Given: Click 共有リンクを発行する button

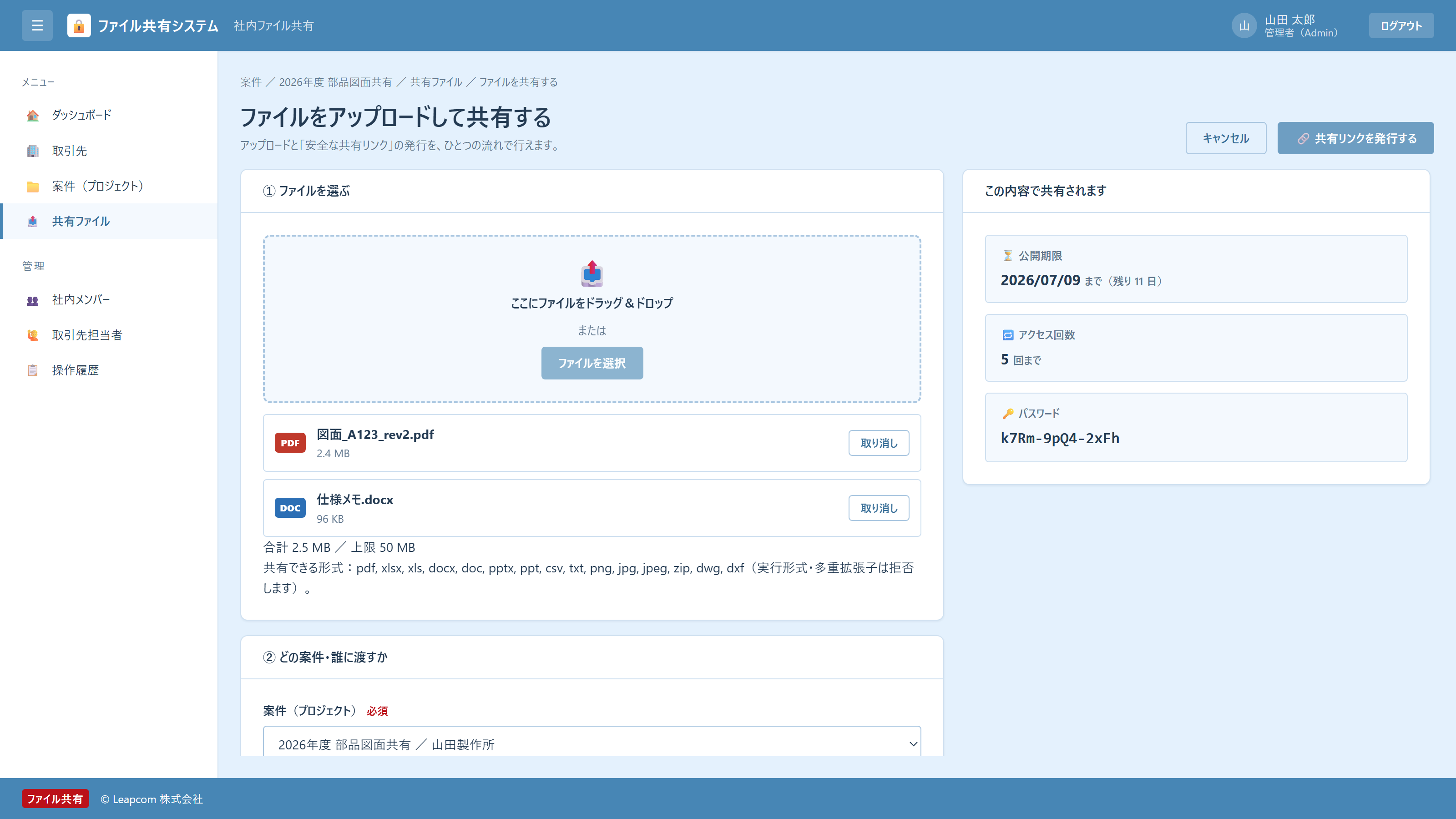Looking at the screenshot, I should click(1355, 138).
